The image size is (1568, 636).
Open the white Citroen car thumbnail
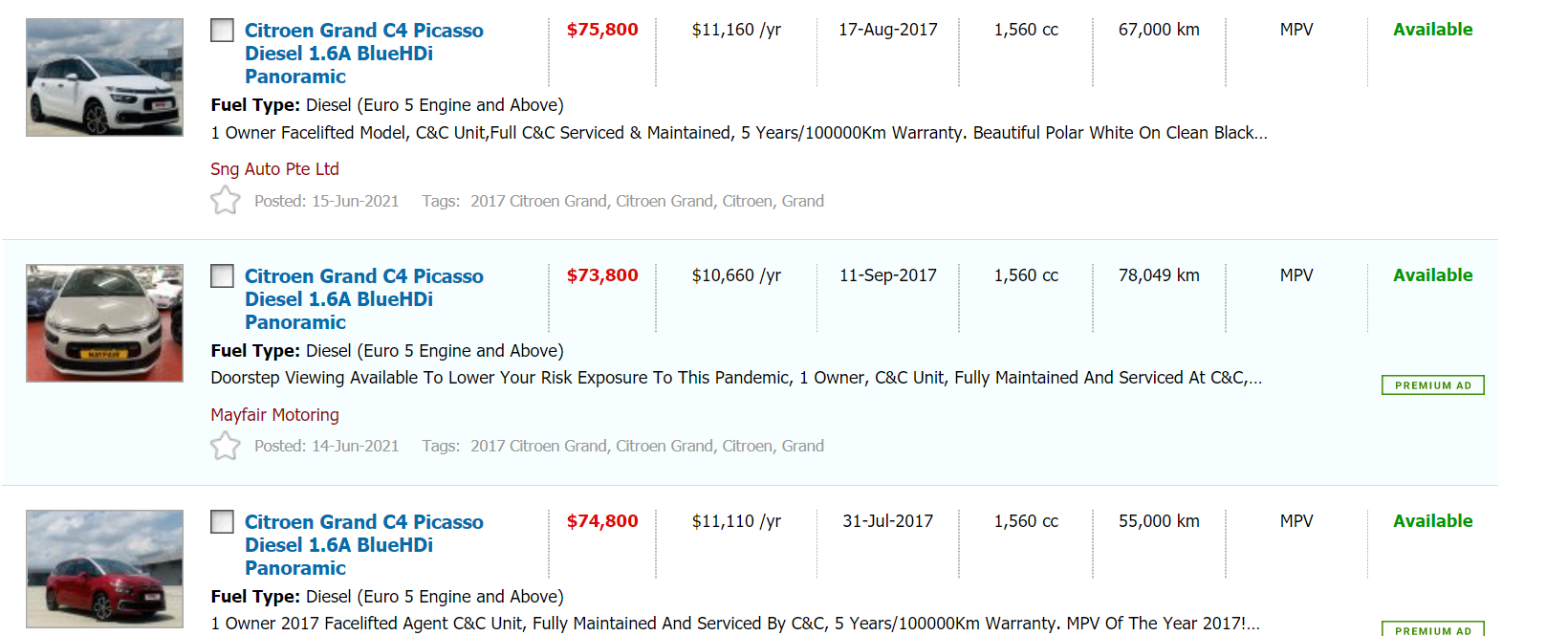pyautogui.click(x=104, y=77)
